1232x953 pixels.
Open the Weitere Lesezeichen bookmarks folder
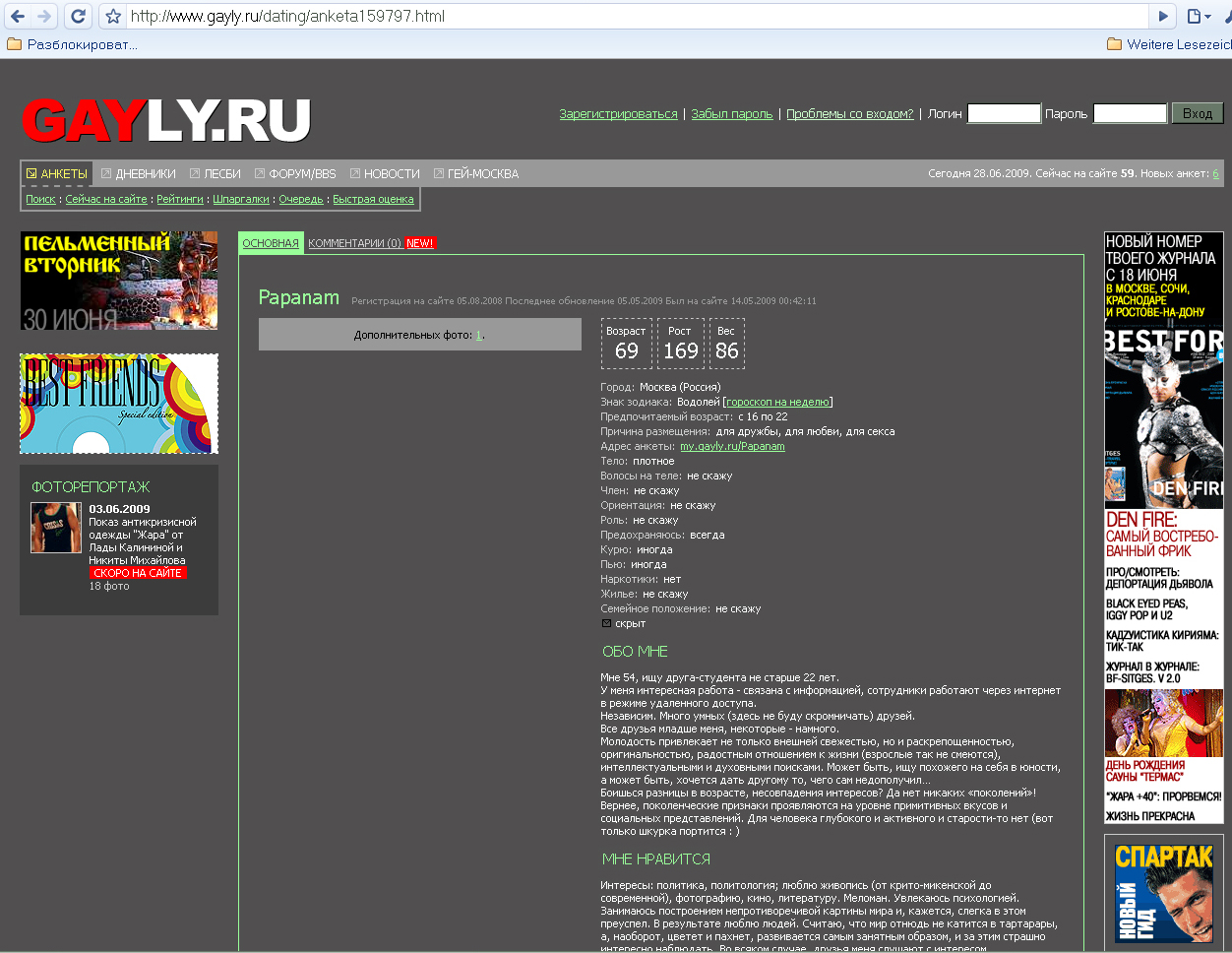point(1169,44)
